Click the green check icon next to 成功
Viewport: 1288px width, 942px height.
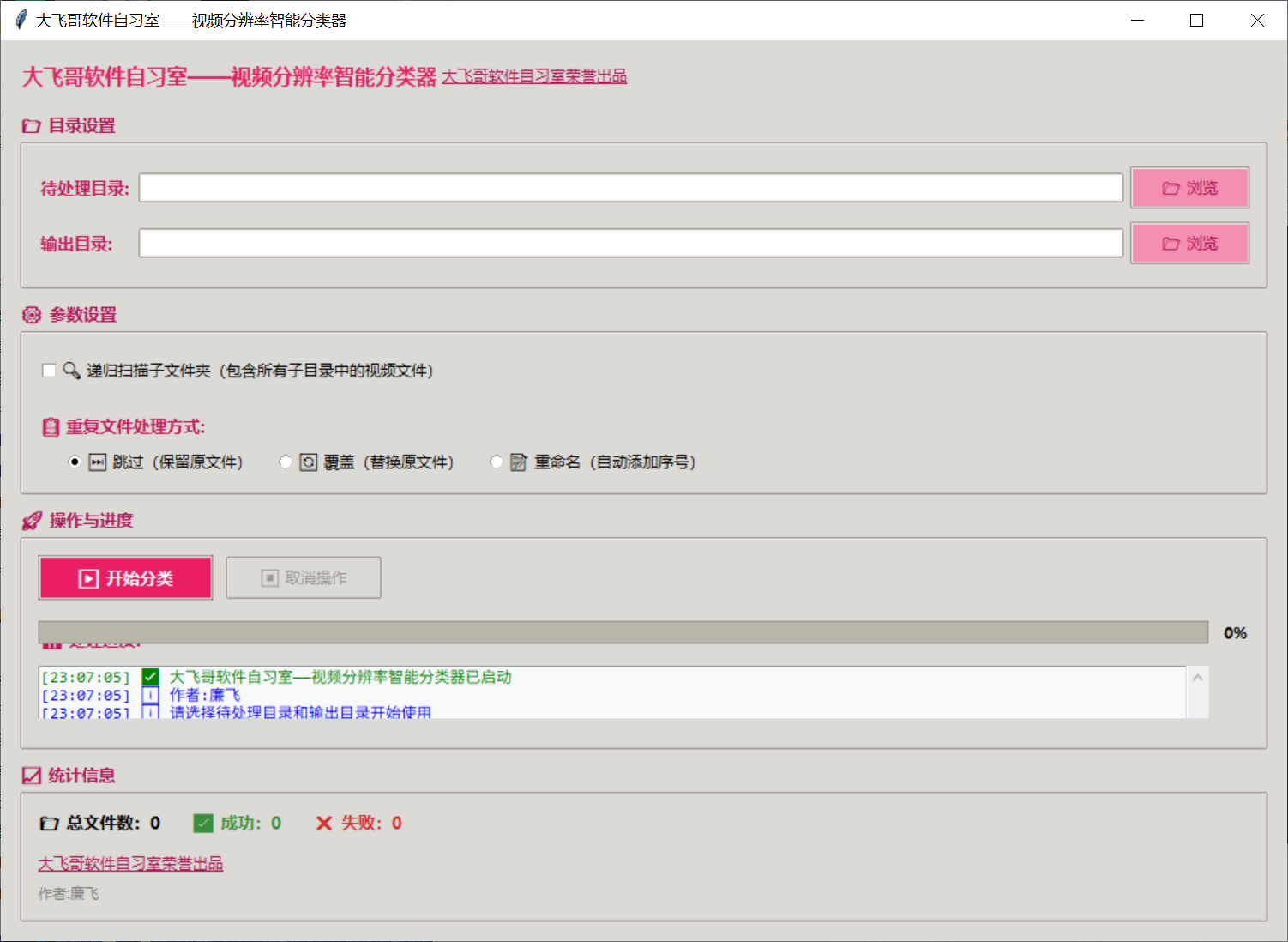(x=203, y=823)
